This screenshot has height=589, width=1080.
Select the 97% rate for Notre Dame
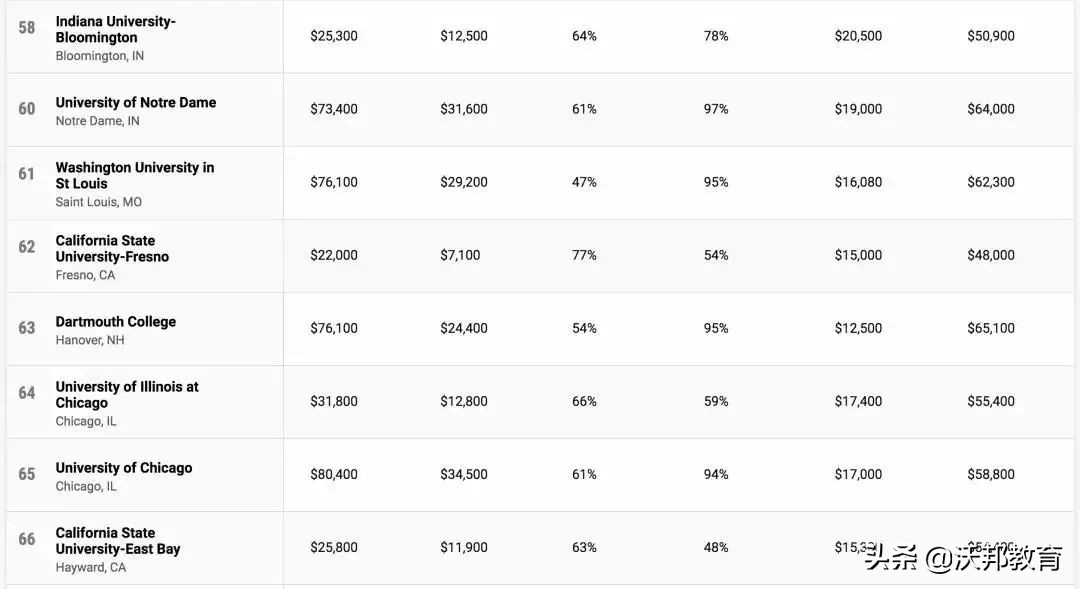click(716, 109)
